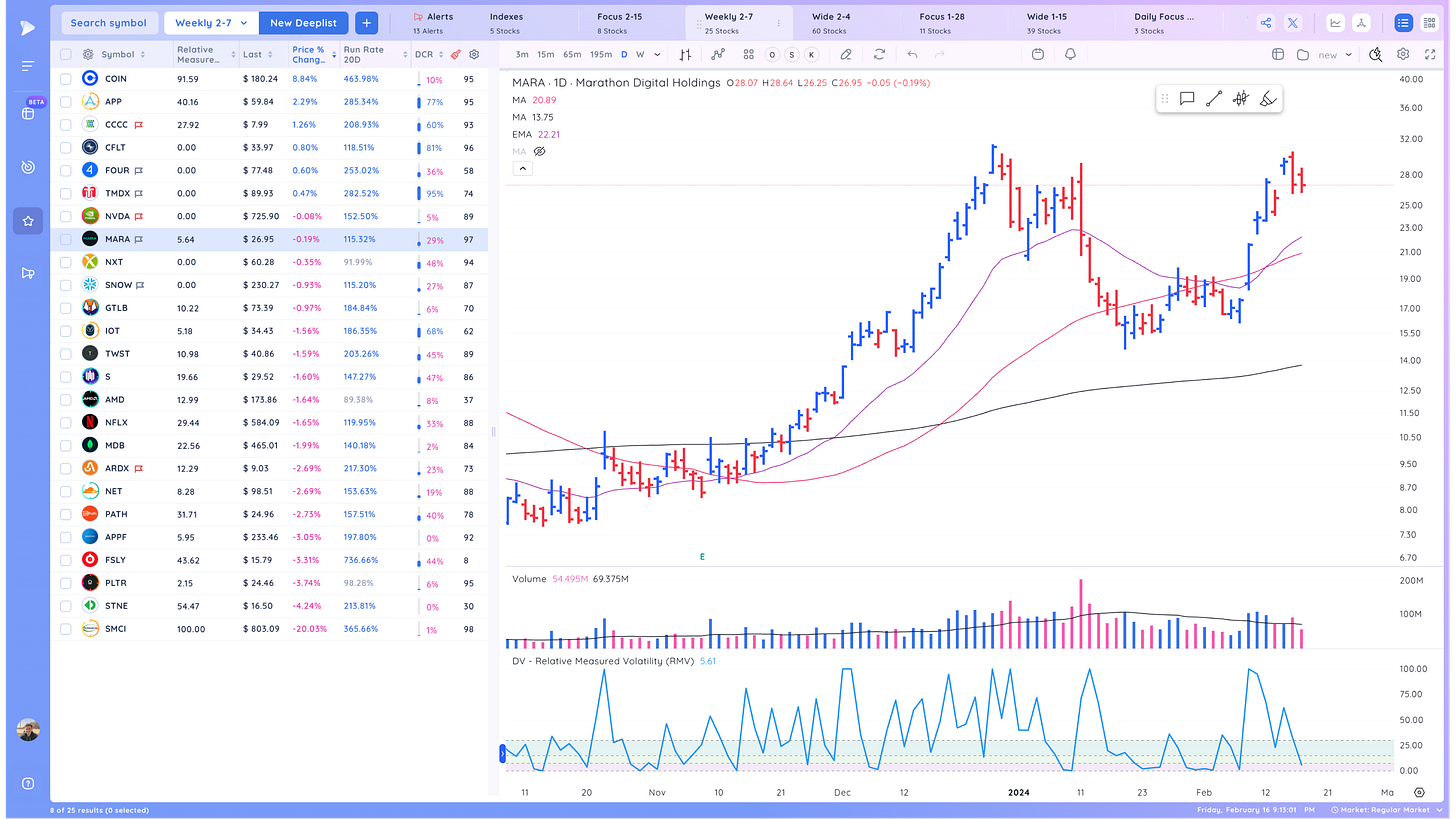Click the folder icon beside 'new'

click(x=1303, y=55)
